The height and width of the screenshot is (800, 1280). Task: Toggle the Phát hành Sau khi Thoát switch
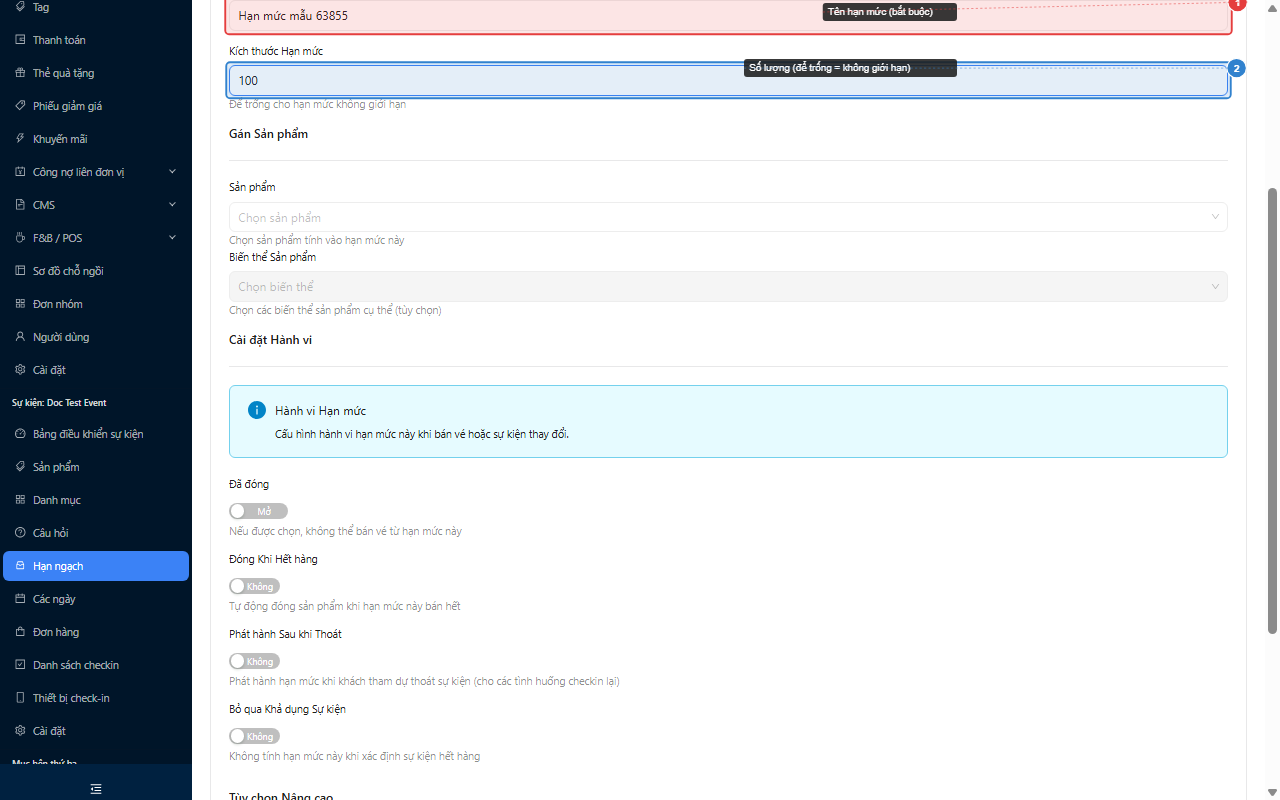pos(254,661)
